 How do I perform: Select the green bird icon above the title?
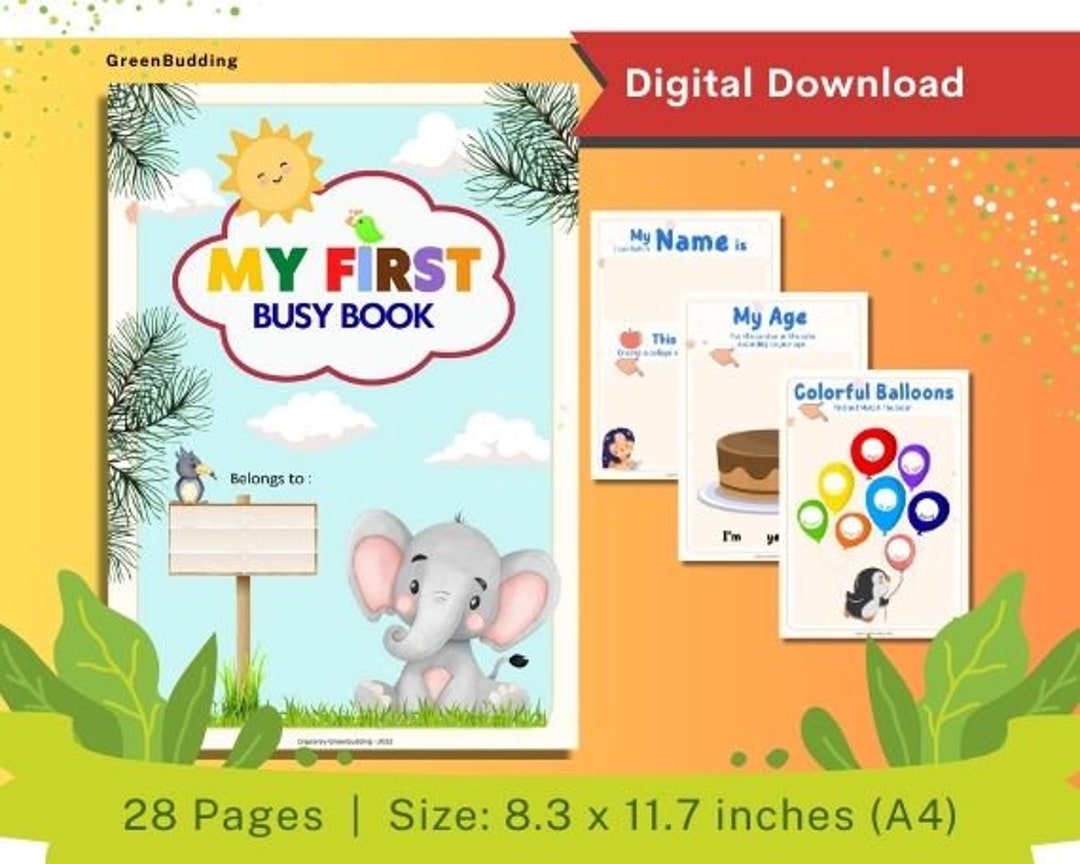tap(368, 228)
